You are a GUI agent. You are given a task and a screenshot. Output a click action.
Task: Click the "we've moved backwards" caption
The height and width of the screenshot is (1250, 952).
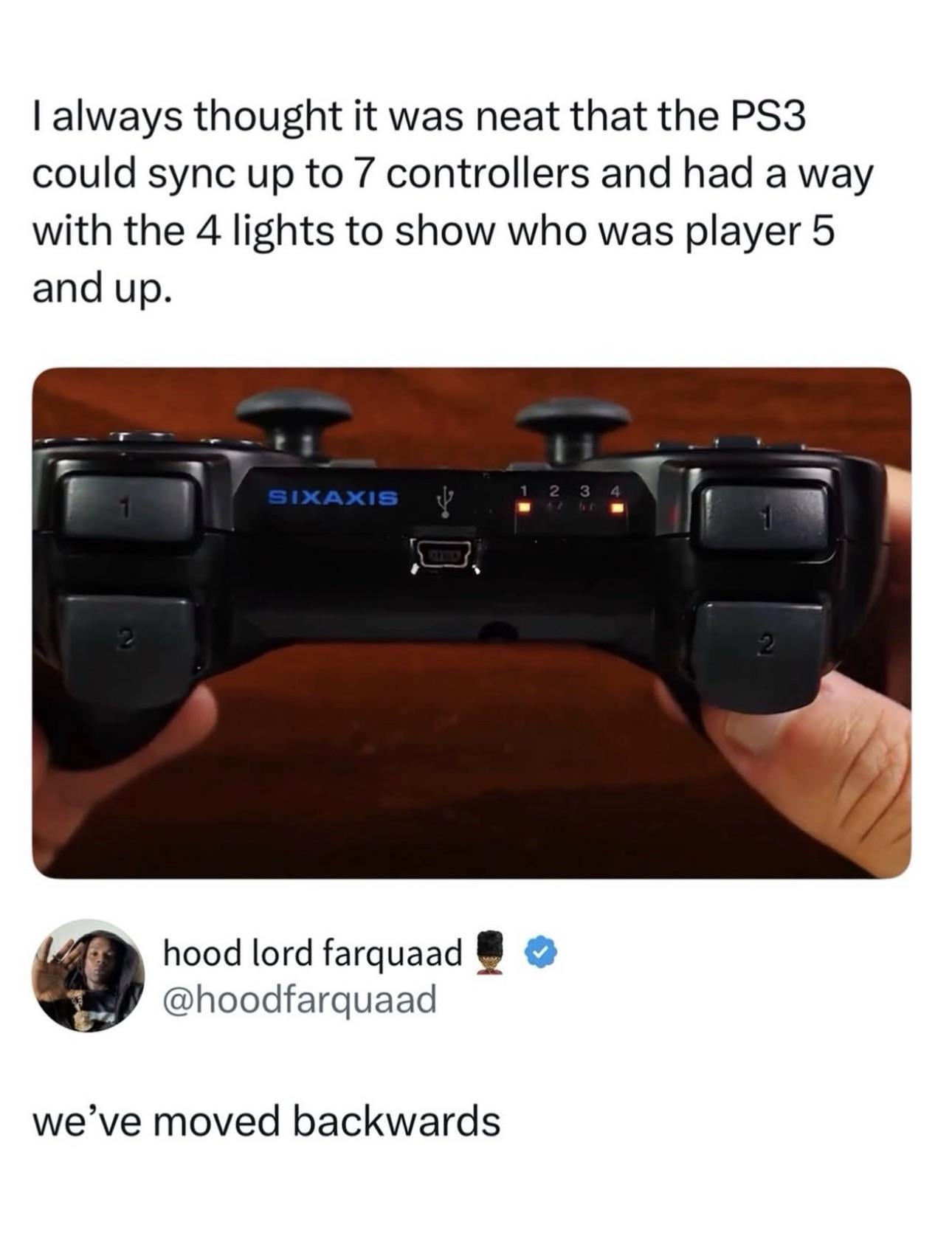point(266,1120)
